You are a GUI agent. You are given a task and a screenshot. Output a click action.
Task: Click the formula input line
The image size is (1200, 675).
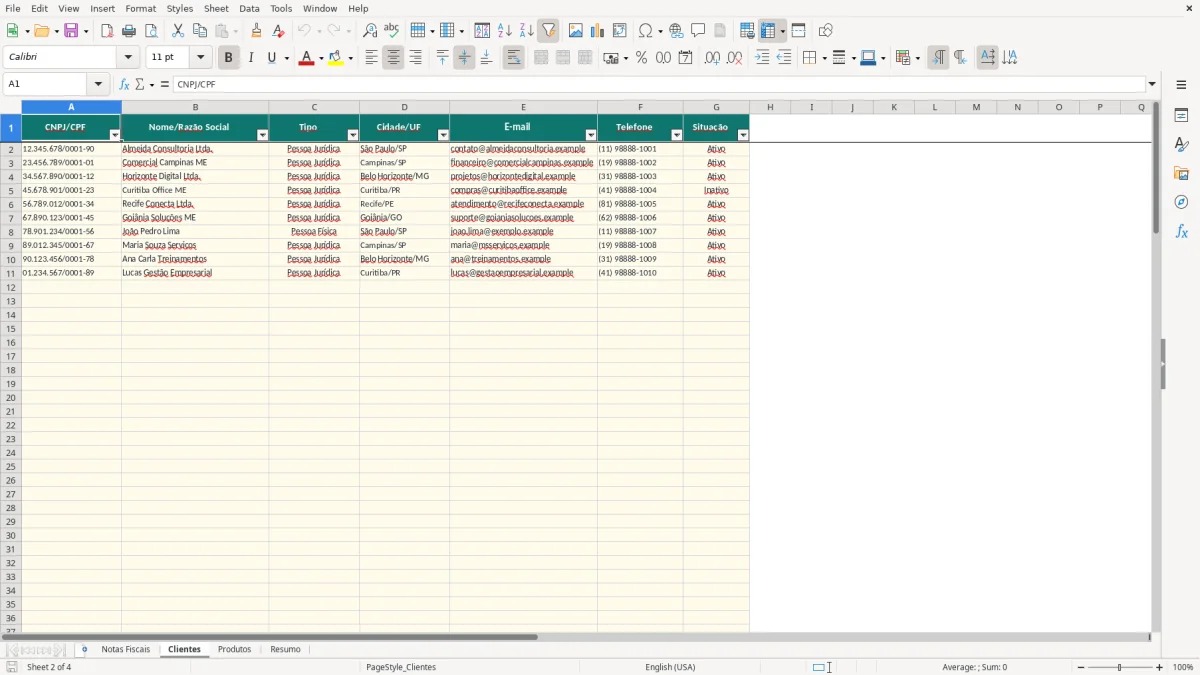(660, 84)
